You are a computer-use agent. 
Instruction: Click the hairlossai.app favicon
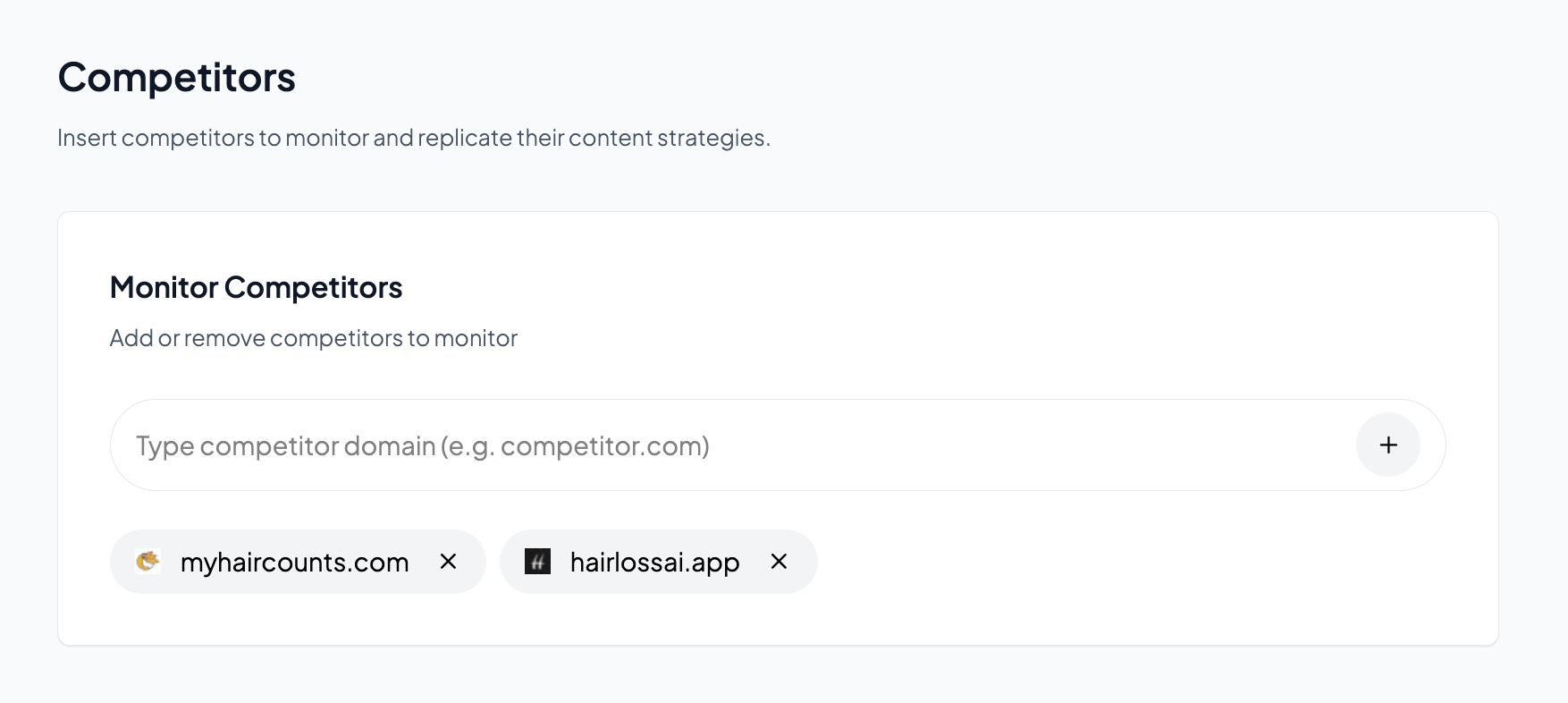point(537,562)
